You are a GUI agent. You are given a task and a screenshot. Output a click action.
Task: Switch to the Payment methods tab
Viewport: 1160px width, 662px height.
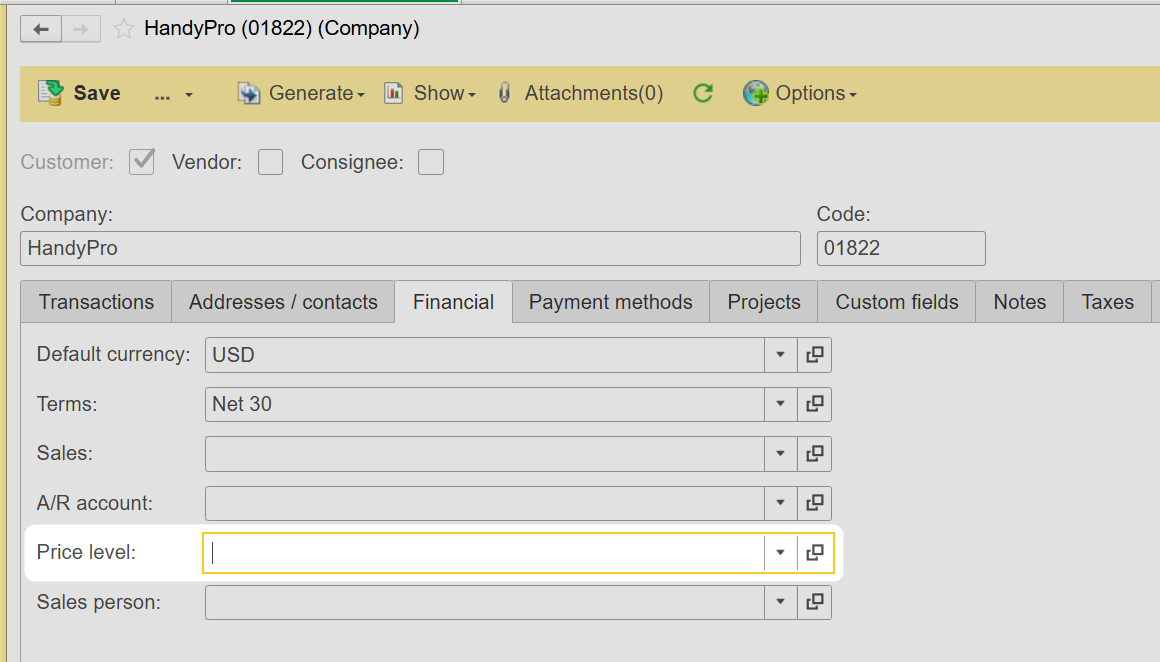tap(610, 302)
